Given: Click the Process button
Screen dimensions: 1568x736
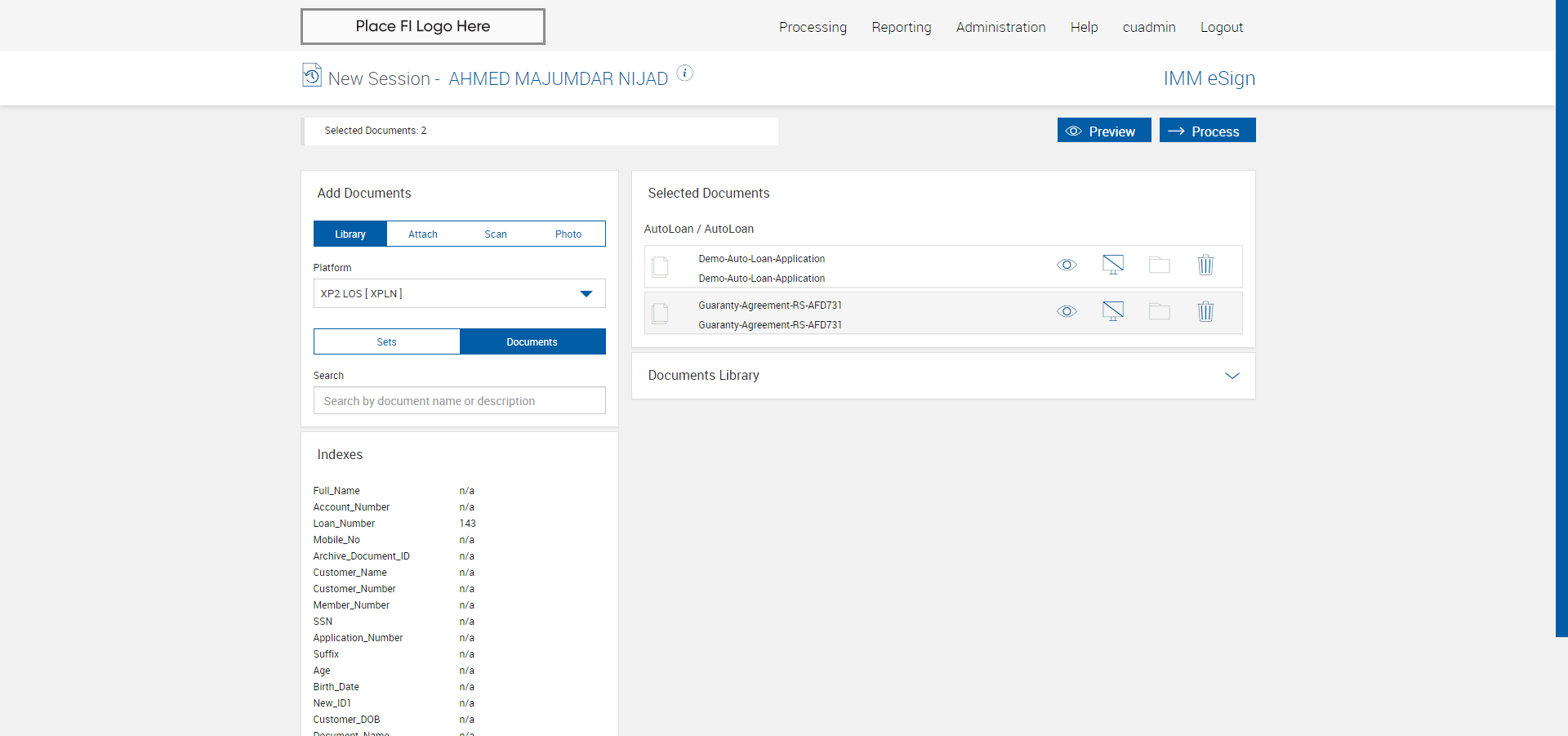Looking at the screenshot, I should point(1207,131).
